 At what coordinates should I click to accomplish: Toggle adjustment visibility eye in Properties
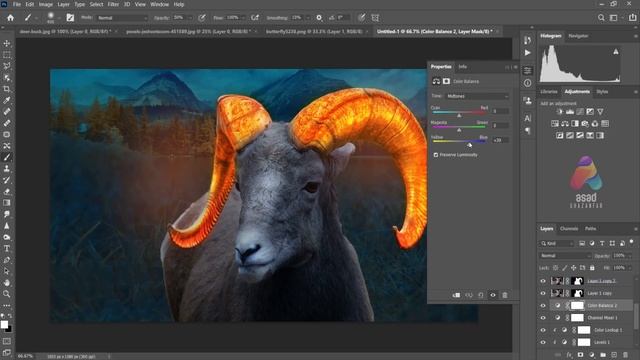pos(493,295)
